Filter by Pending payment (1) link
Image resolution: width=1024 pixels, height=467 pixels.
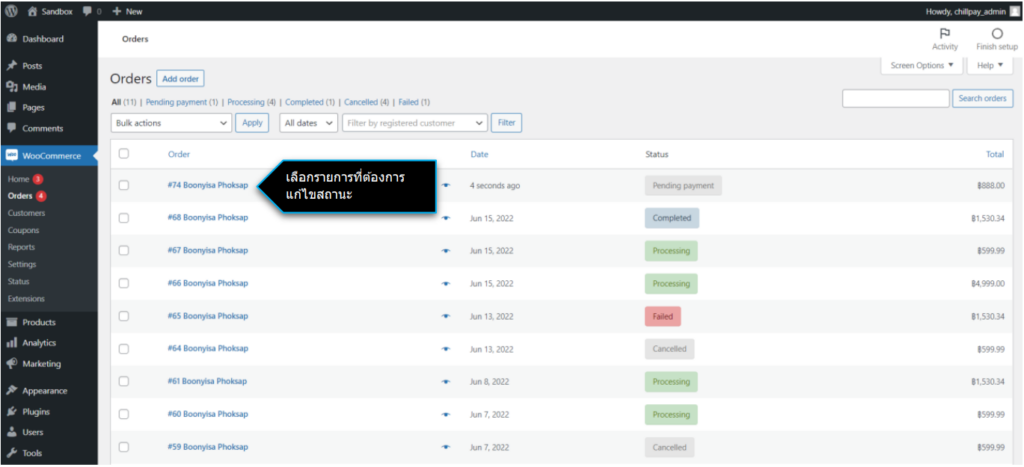pos(182,103)
